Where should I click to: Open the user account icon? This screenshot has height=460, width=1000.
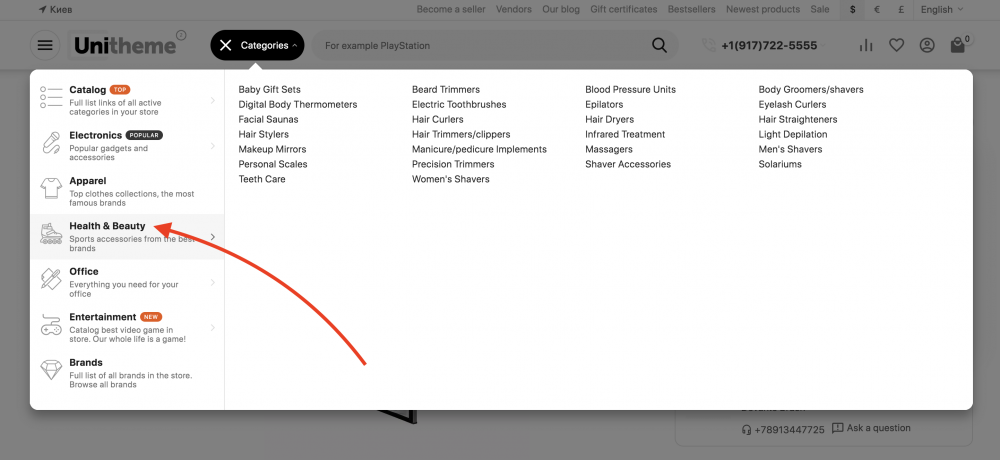[927, 45]
